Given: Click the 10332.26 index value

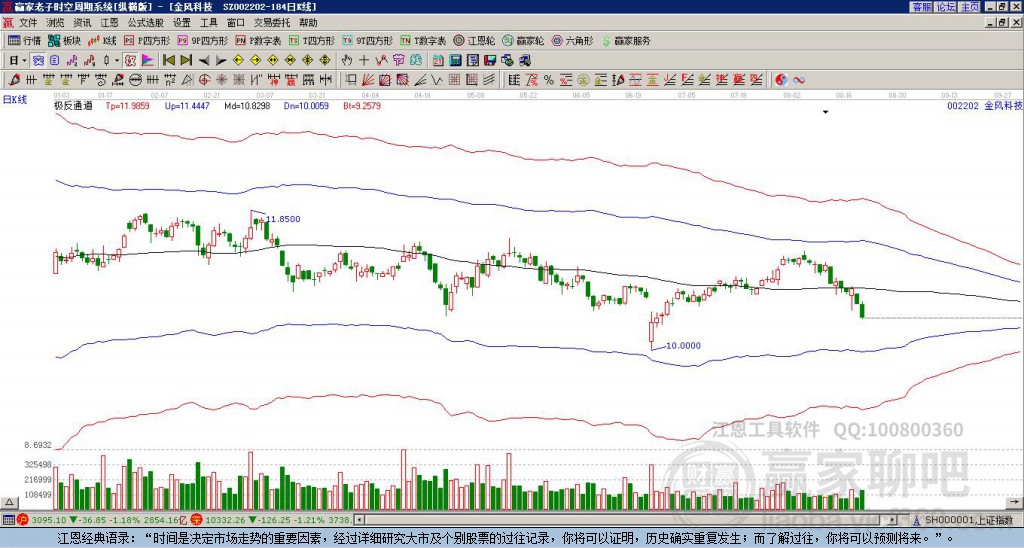Looking at the screenshot, I should [224, 520].
